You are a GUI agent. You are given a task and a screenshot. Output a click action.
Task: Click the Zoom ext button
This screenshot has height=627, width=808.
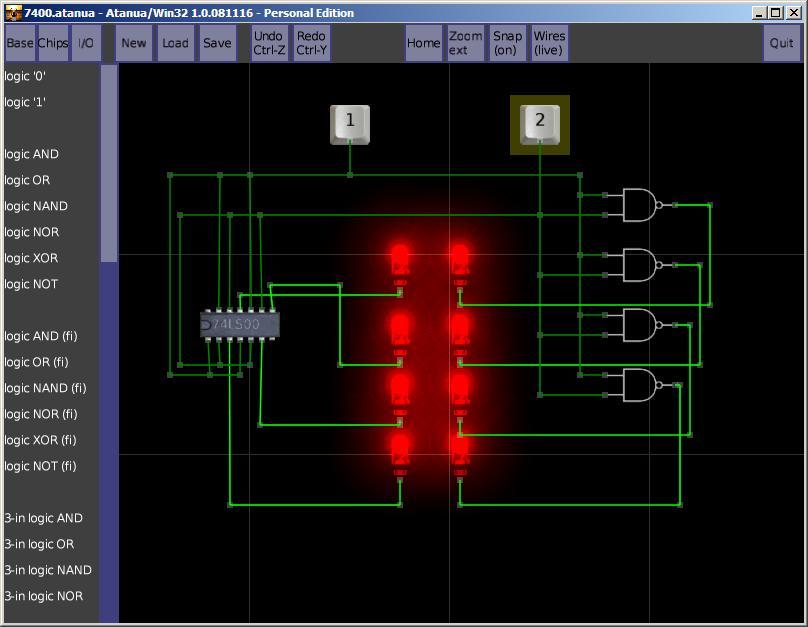[465, 43]
